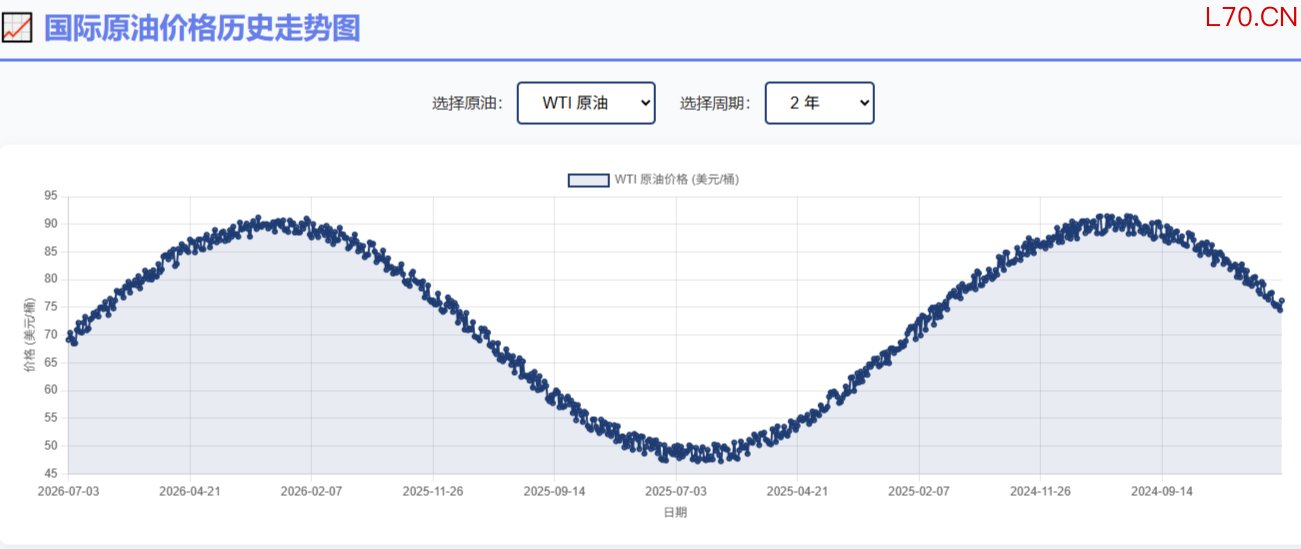Open the 选择原油 dropdown showing WTI 原油
Viewport: 1301px width, 549px height.
(586, 103)
